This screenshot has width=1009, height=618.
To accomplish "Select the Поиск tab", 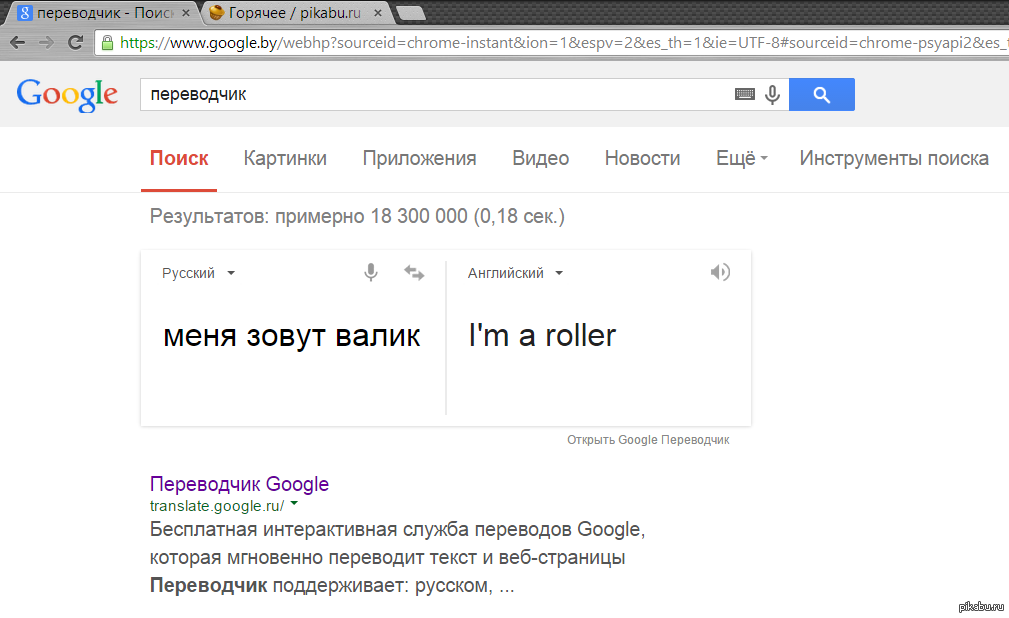I will point(179,158).
